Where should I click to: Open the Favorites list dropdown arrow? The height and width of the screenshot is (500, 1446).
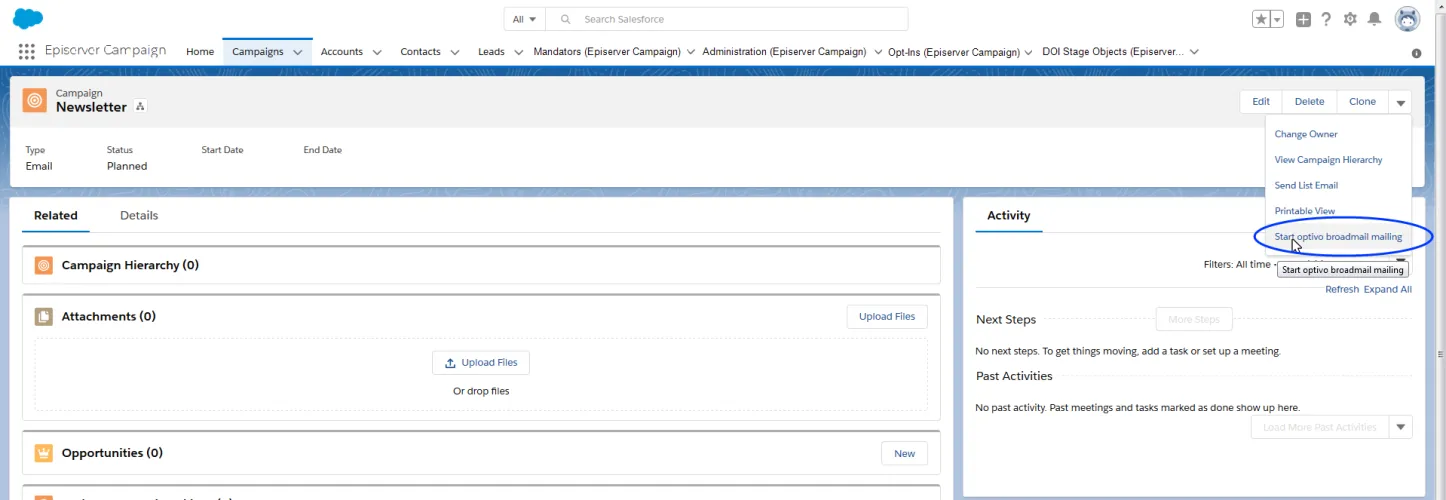pyautogui.click(x=1277, y=19)
